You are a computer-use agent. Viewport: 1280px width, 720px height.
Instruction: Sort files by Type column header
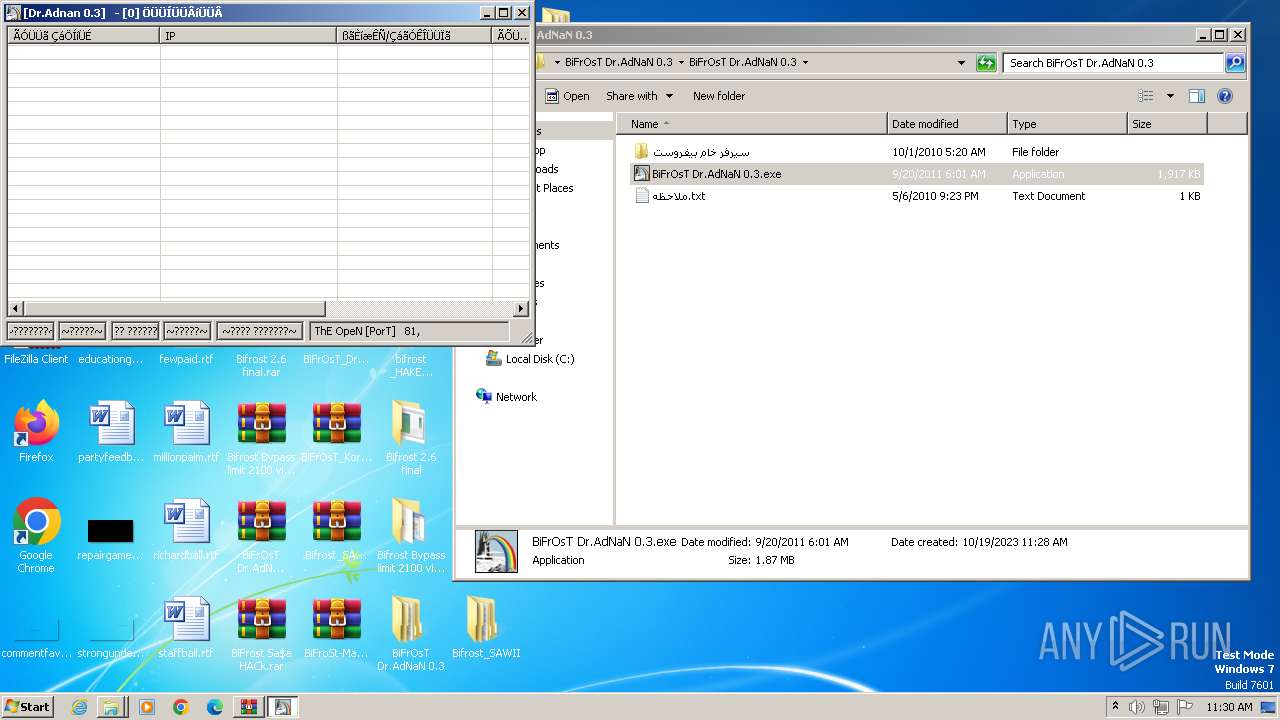point(1067,124)
